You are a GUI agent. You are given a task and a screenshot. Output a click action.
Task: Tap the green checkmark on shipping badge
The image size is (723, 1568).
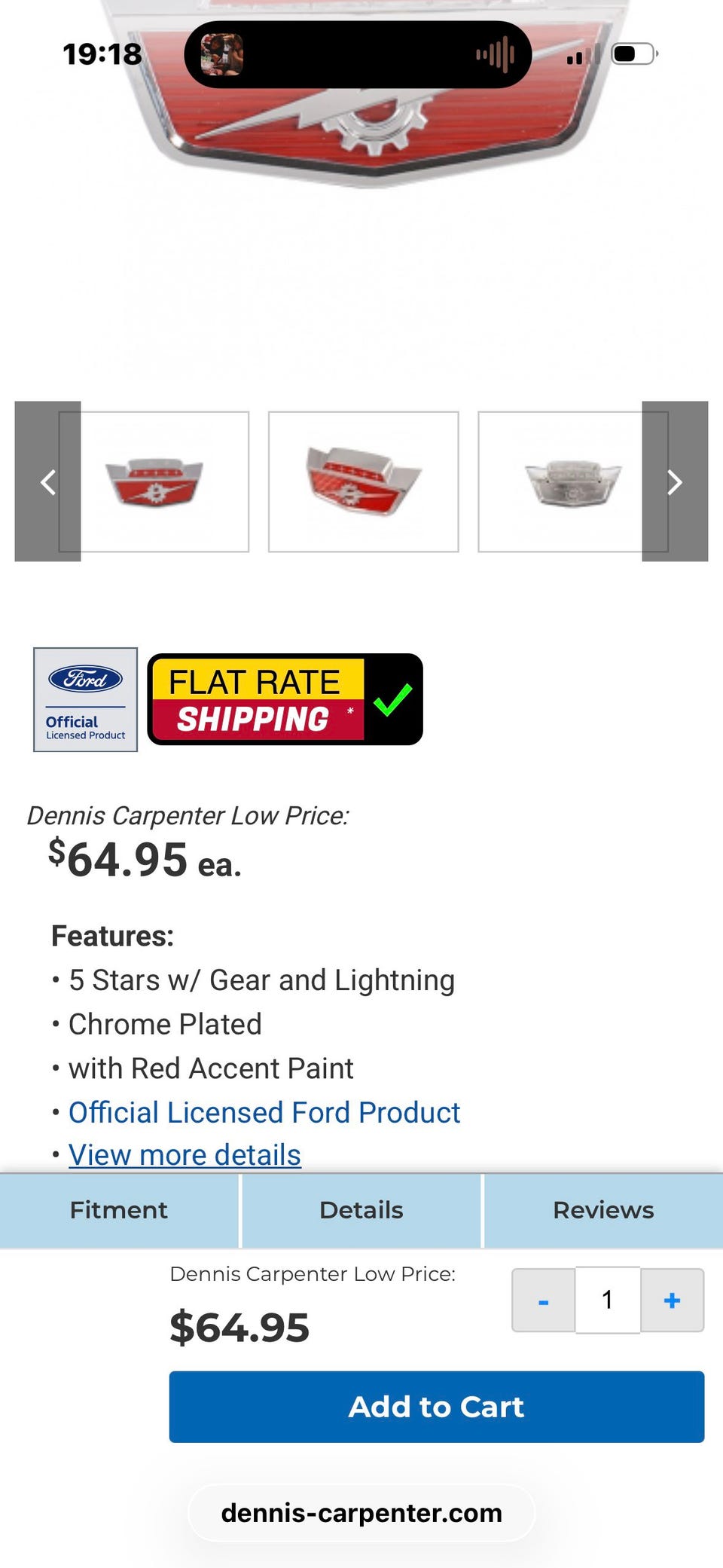click(x=392, y=699)
